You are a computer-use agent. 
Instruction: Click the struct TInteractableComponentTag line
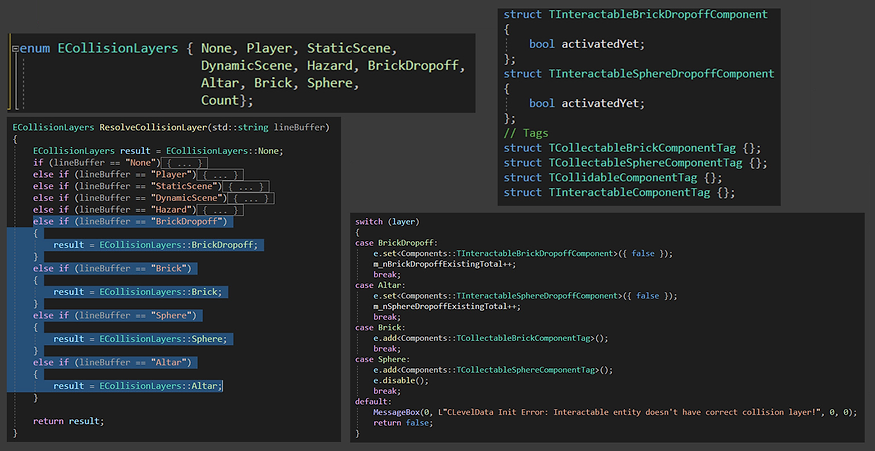coord(619,193)
